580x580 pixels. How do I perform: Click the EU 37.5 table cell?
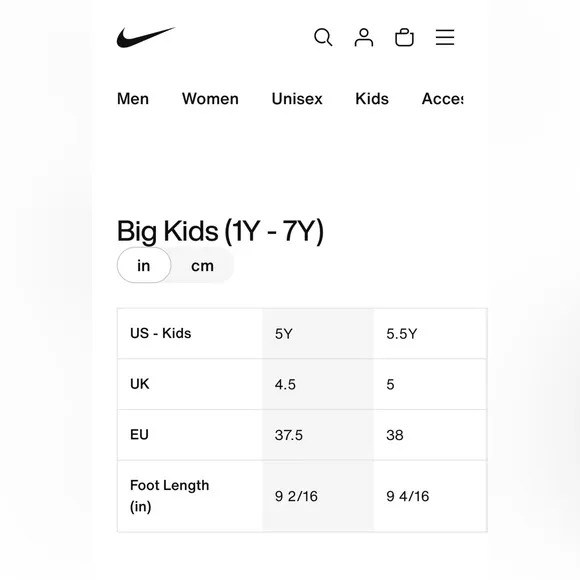pyautogui.click(x=318, y=435)
